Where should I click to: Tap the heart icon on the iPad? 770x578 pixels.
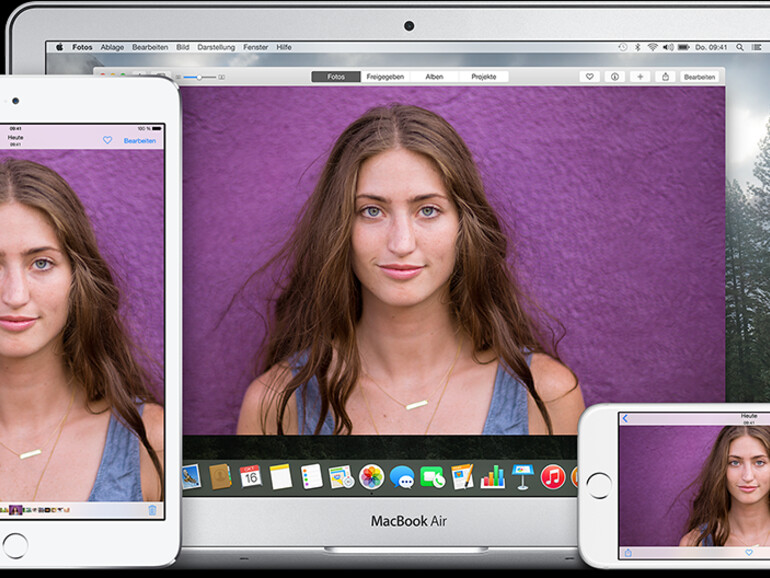pos(107,140)
